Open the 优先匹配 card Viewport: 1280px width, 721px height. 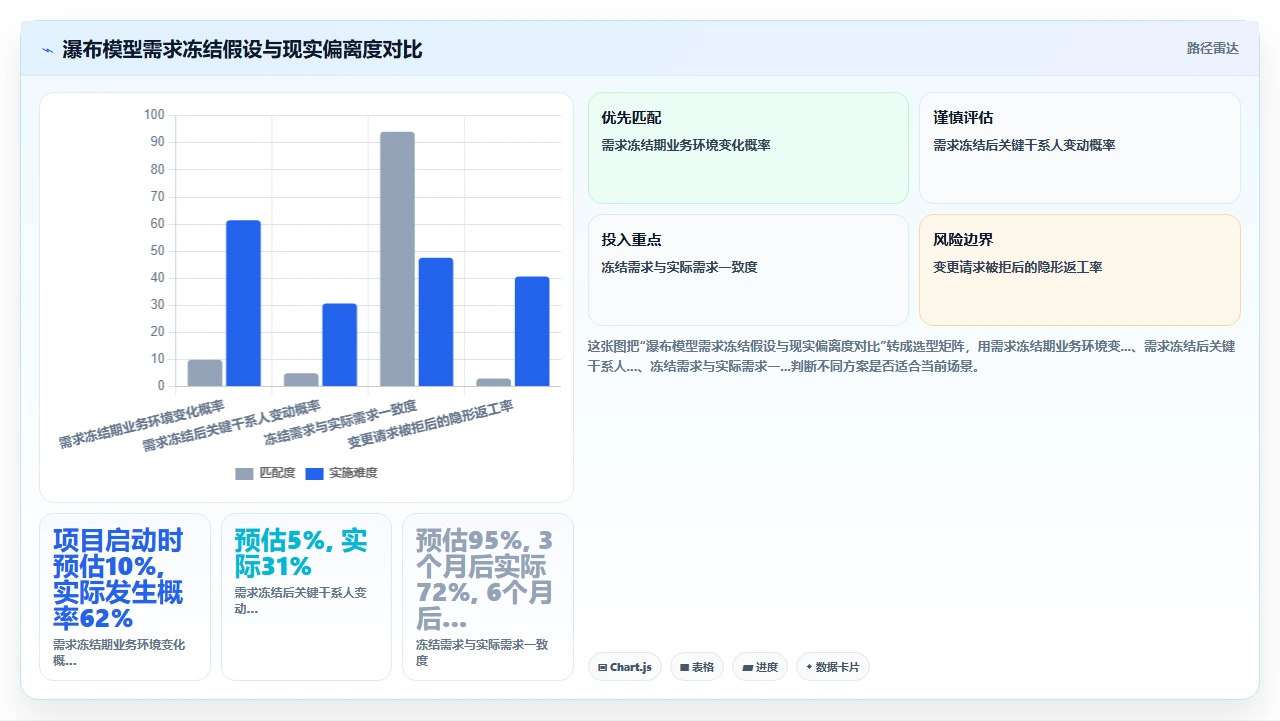pos(748,148)
